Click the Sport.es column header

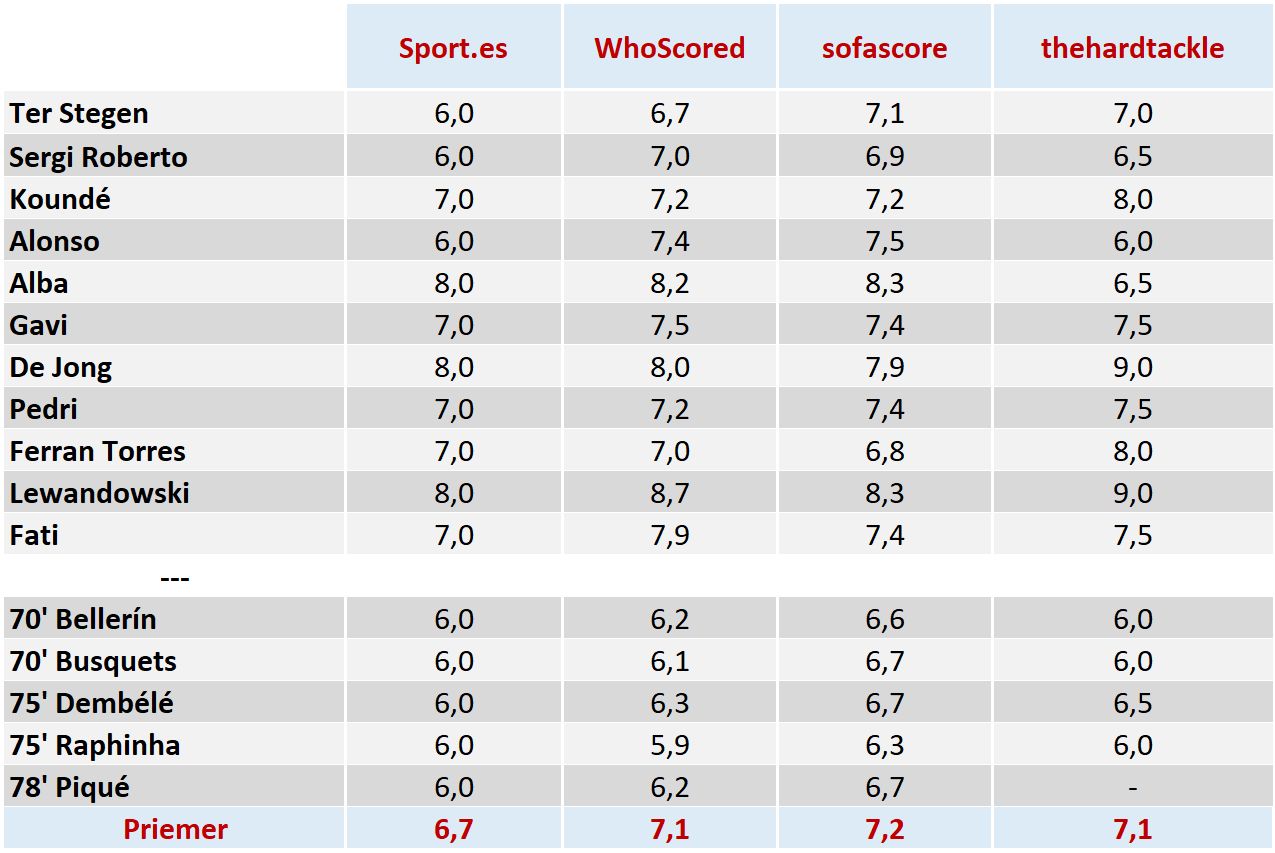click(x=453, y=49)
